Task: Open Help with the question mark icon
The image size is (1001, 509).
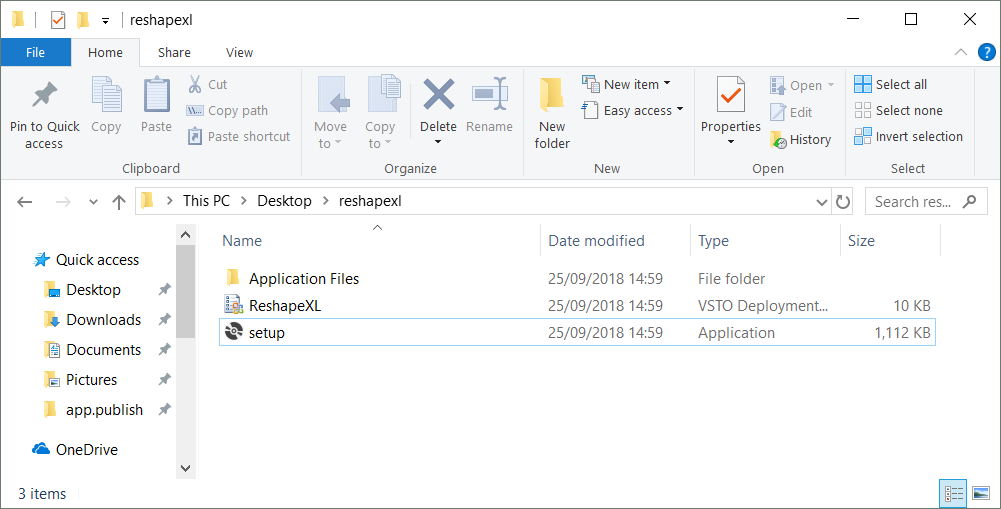Action: [x=986, y=52]
